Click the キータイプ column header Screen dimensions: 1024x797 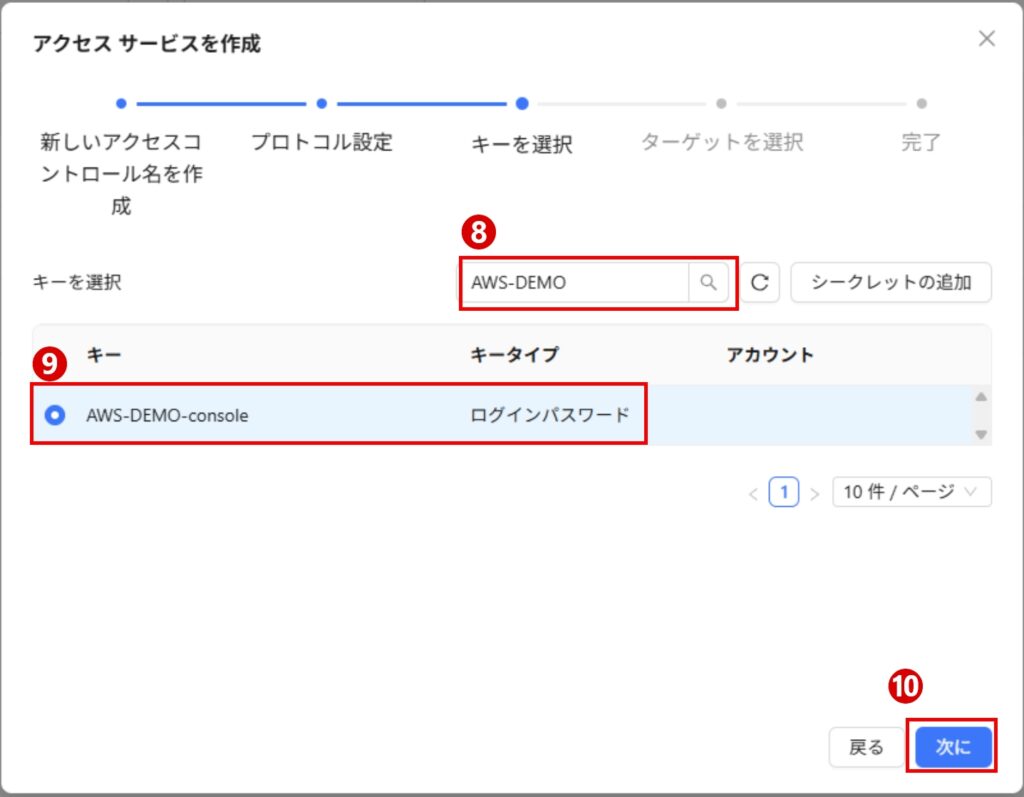tap(514, 355)
